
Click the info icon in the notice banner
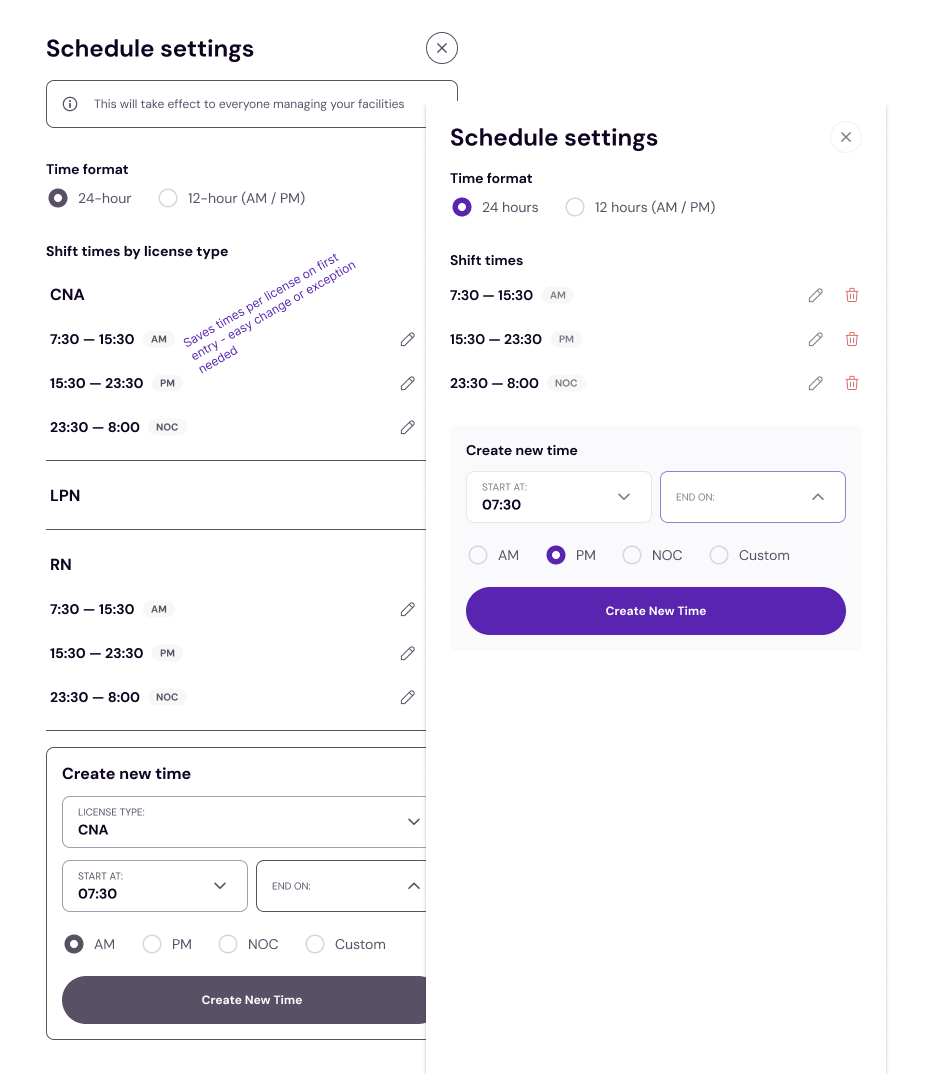pyautogui.click(x=70, y=104)
